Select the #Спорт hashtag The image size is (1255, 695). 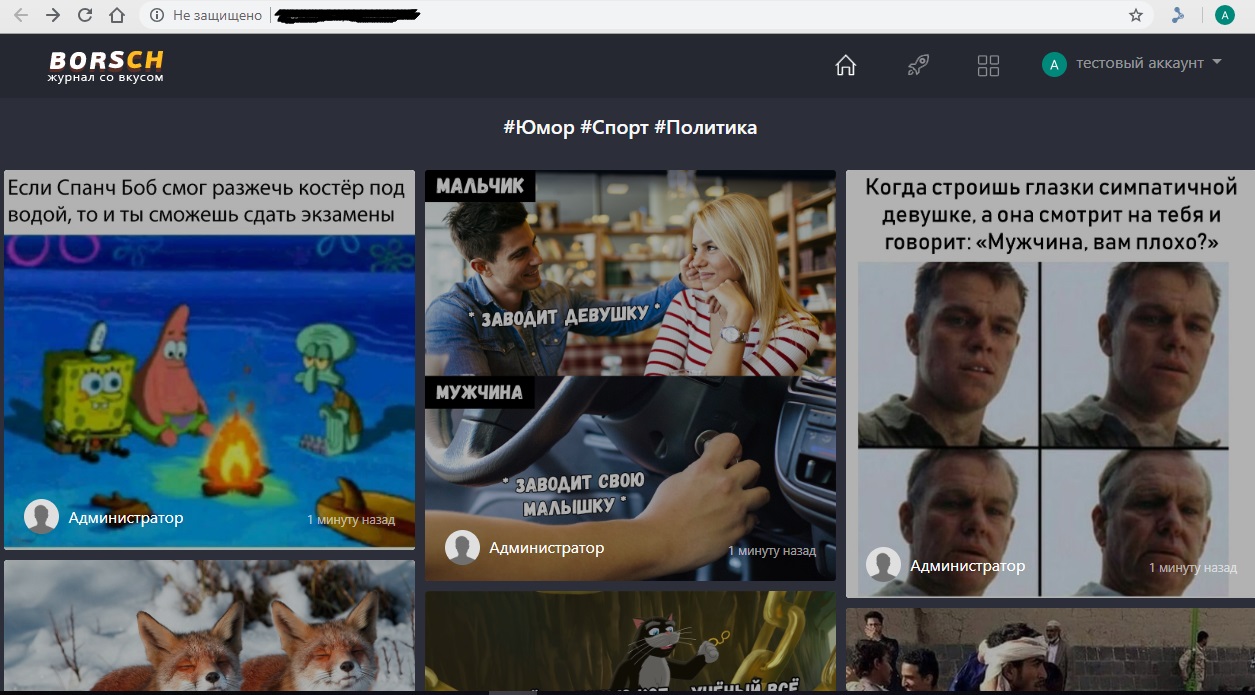click(x=614, y=128)
